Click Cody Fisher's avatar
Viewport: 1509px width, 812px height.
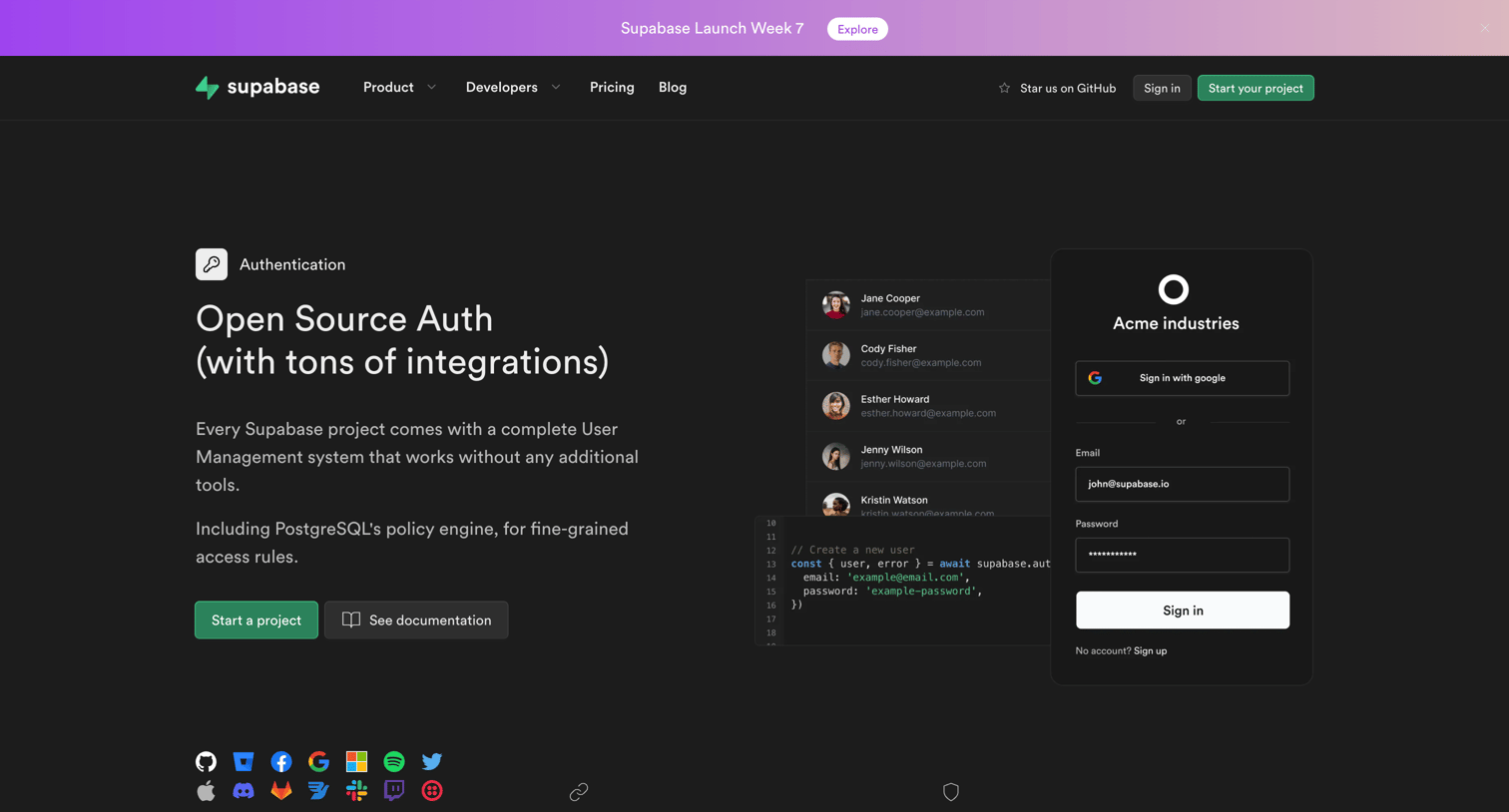[836, 355]
